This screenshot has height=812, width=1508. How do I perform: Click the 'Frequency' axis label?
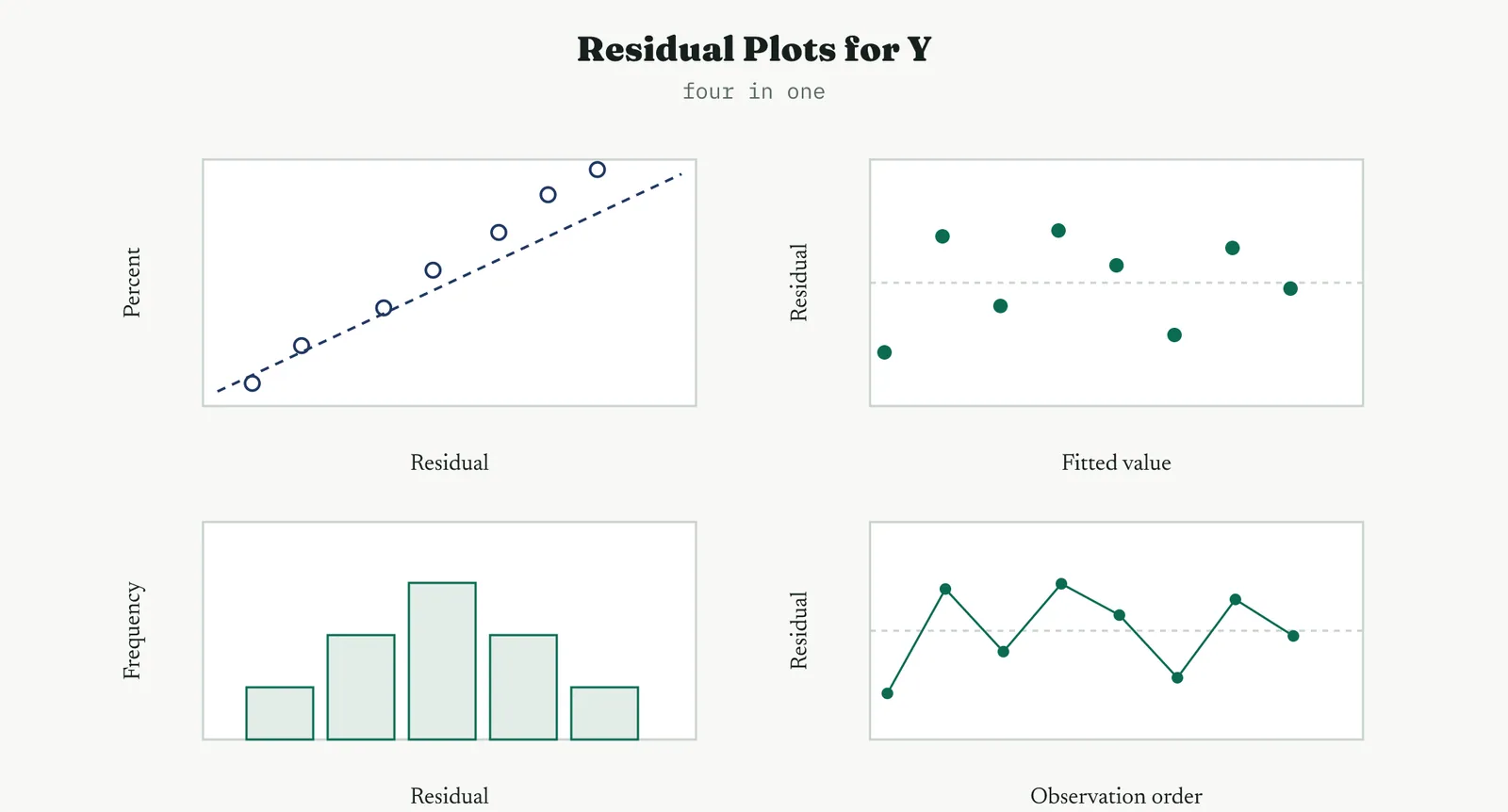tap(132, 631)
